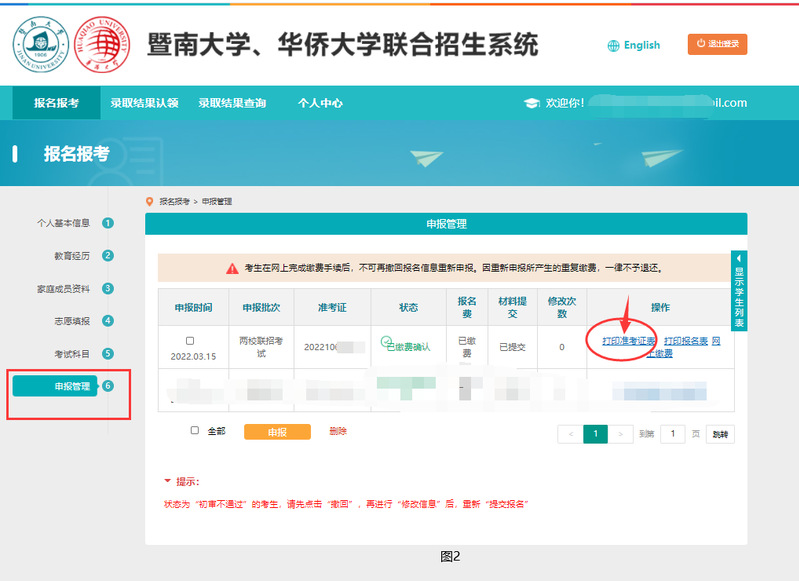Select 家庭成员资料 in the sidebar

point(63,289)
